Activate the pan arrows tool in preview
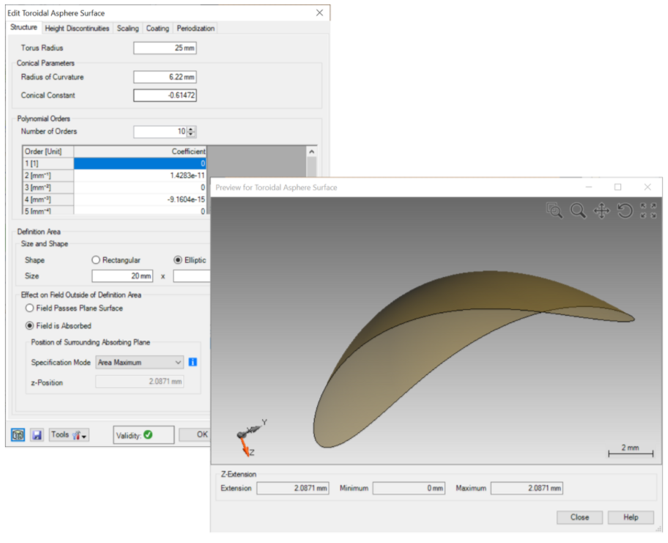This screenshot has height=543, width=668. coord(602,211)
